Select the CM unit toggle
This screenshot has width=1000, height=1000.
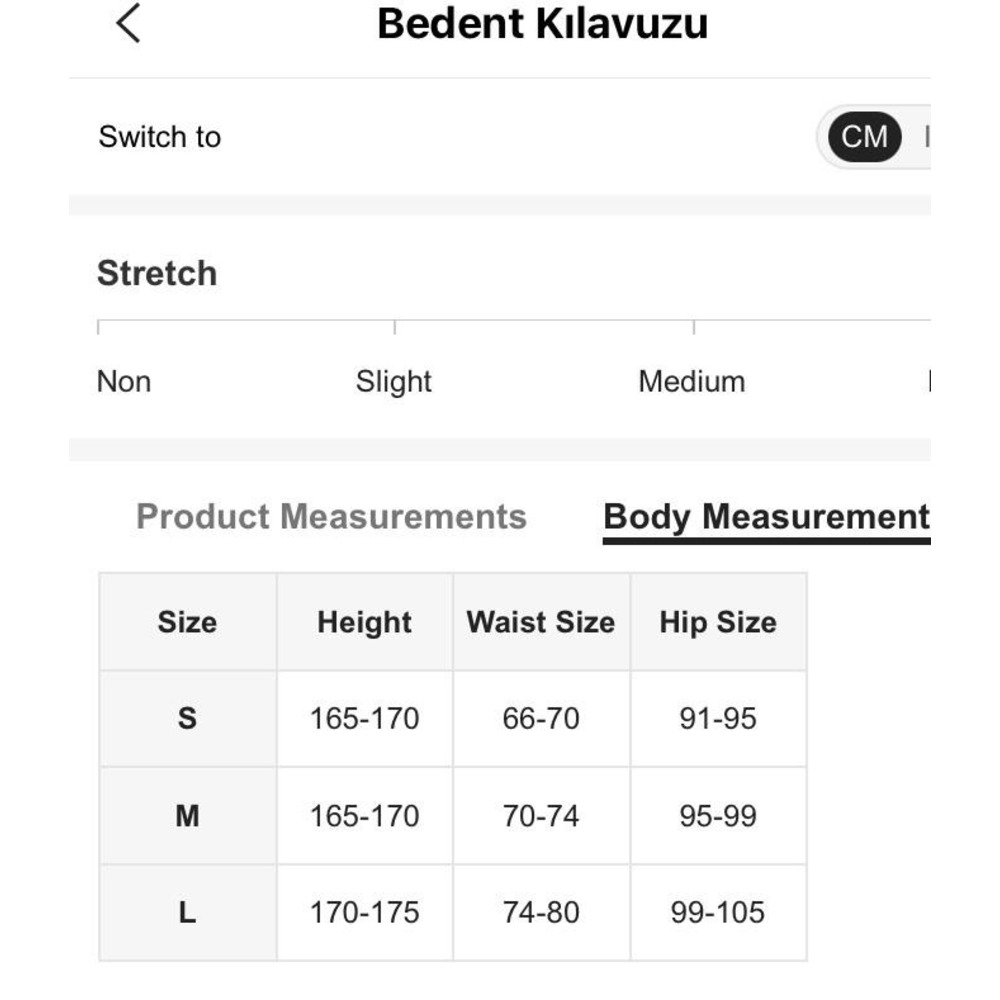coord(864,137)
